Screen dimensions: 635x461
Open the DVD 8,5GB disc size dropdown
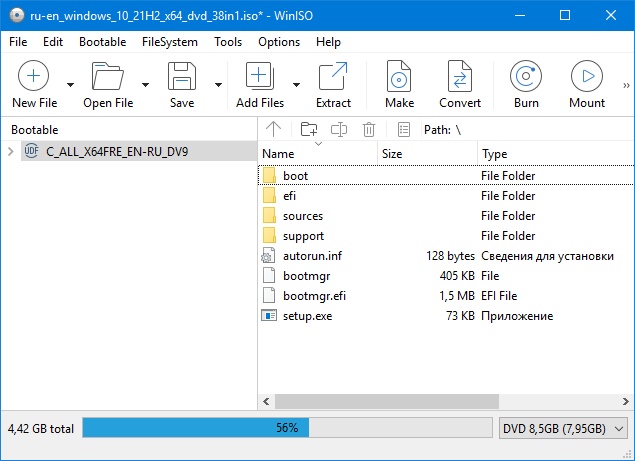tap(563, 428)
